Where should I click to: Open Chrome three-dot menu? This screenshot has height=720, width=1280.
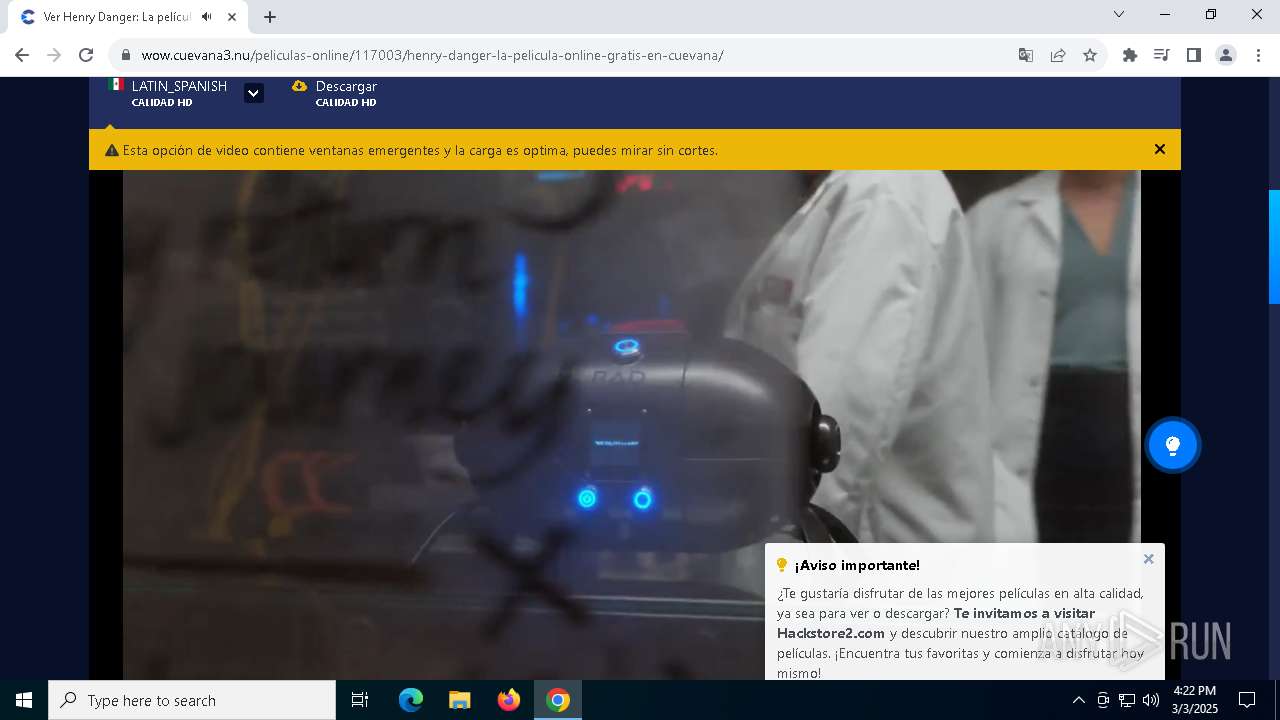pos(1258,55)
